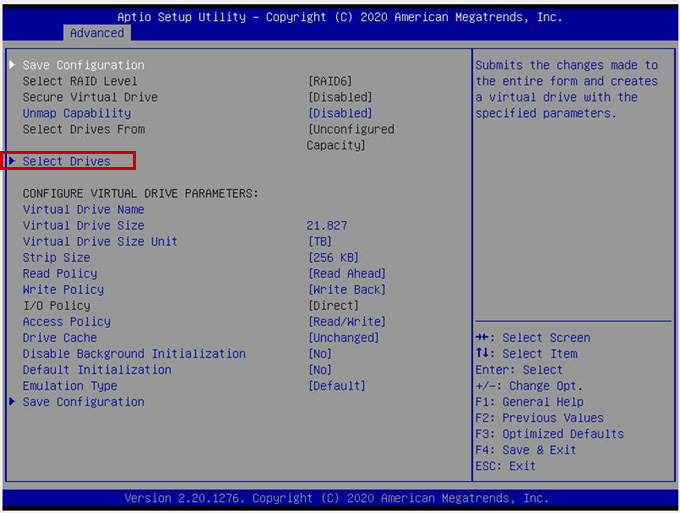
Task: Click the arrow beside Select Drives
Action: [12, 162]
